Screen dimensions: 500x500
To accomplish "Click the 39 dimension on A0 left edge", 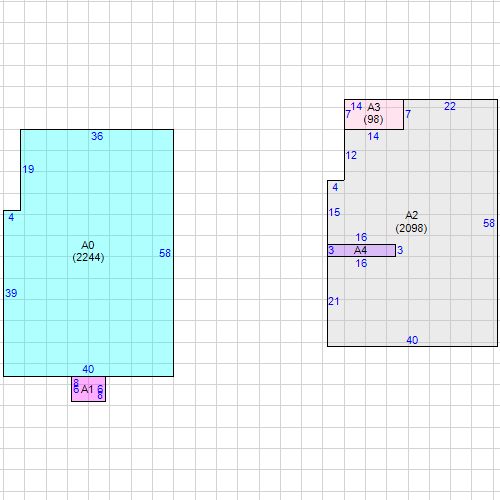I will click(x=11, y=293).
